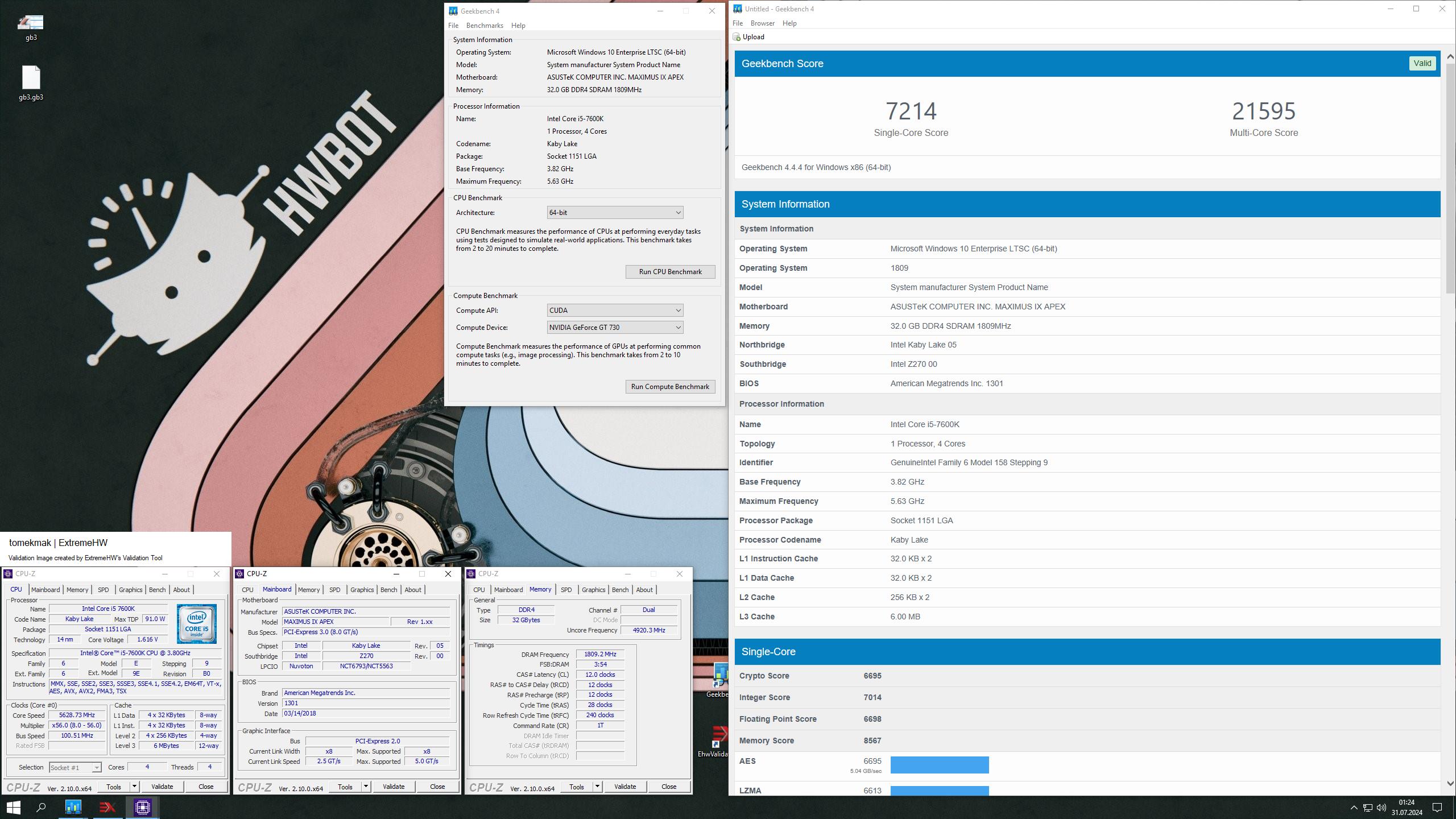Click the Untitled Geekbench 4 window title icon

[x=737, y=9]
